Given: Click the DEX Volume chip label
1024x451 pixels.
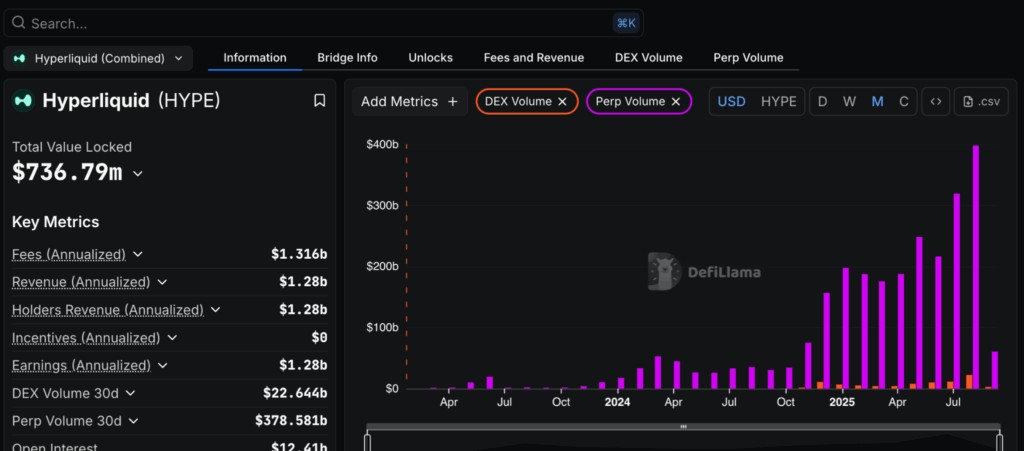Looking at the screenshot, I should click(519, 101).
